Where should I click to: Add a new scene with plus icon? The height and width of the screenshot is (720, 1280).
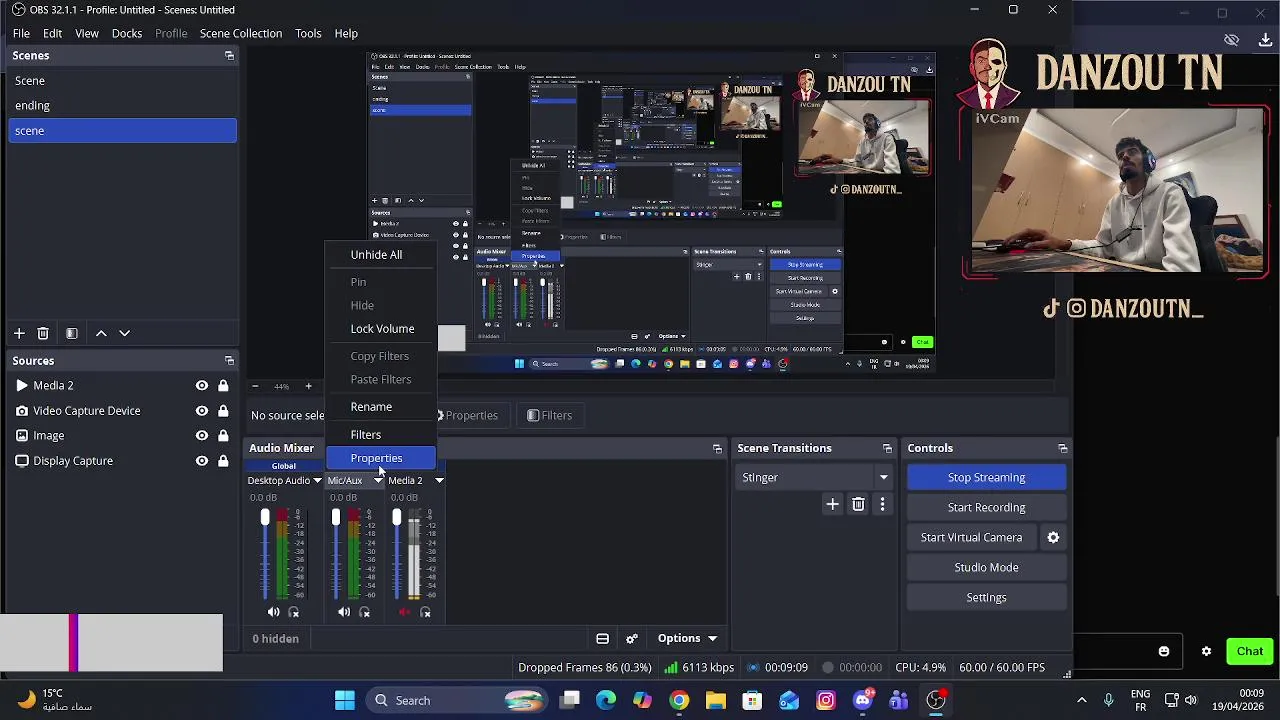pyautogui.click(x=19, y=333)
